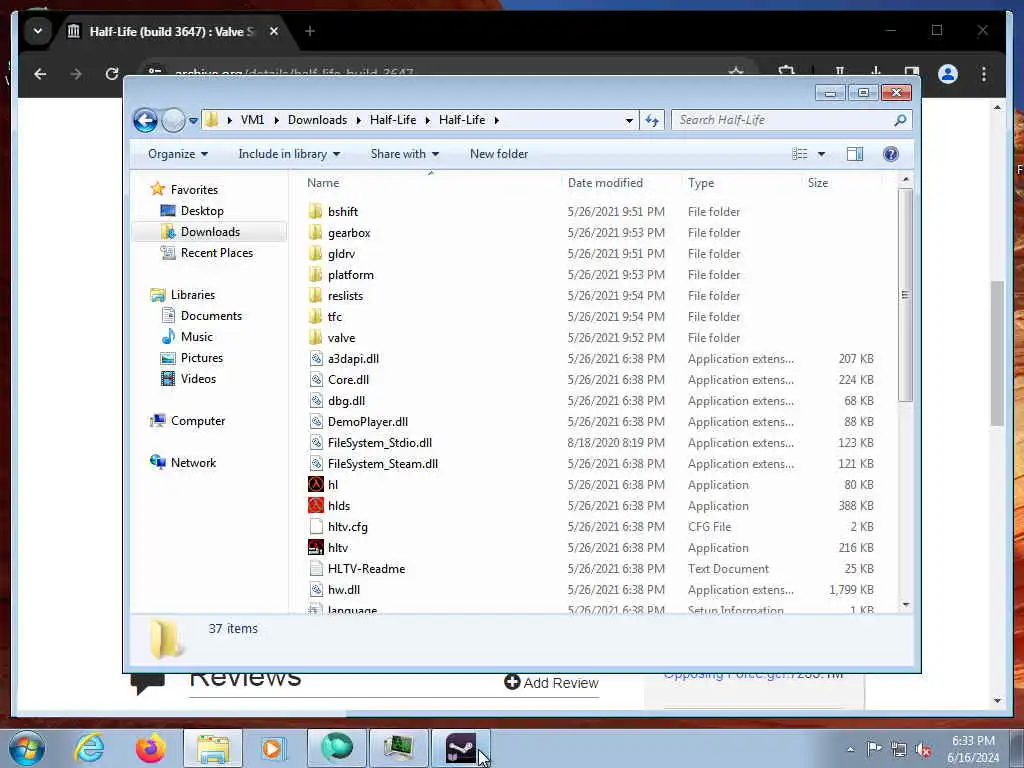Click the change view icon in toolbar
Screen dimensions: 1024x768
coord(800,154)
